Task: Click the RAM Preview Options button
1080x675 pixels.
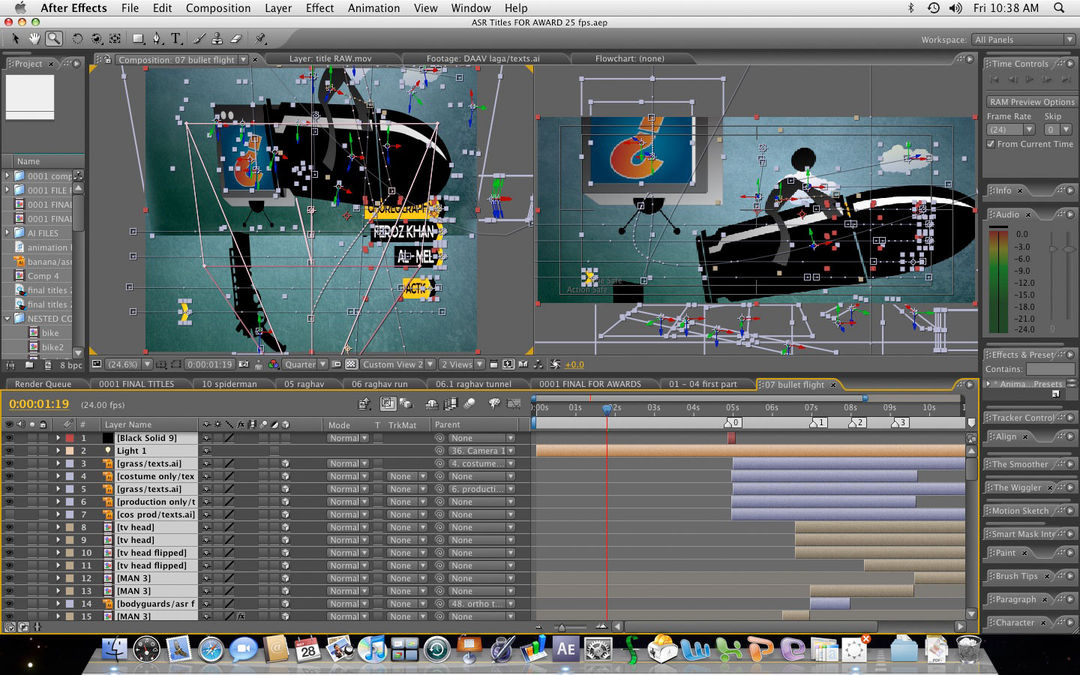Action: click(1030, 101)
